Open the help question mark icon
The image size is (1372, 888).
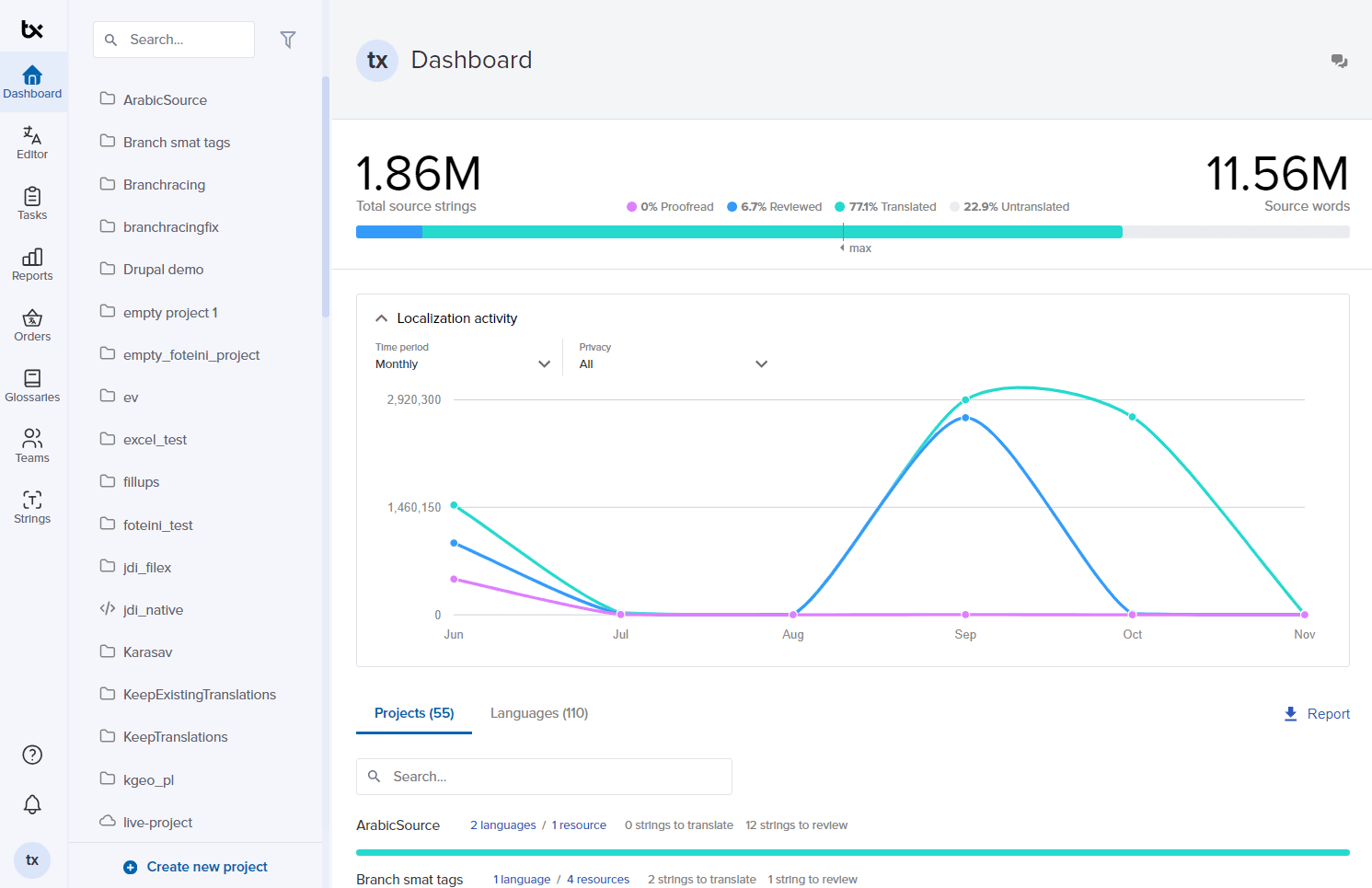pyautogui.click(x=32, y=755)
